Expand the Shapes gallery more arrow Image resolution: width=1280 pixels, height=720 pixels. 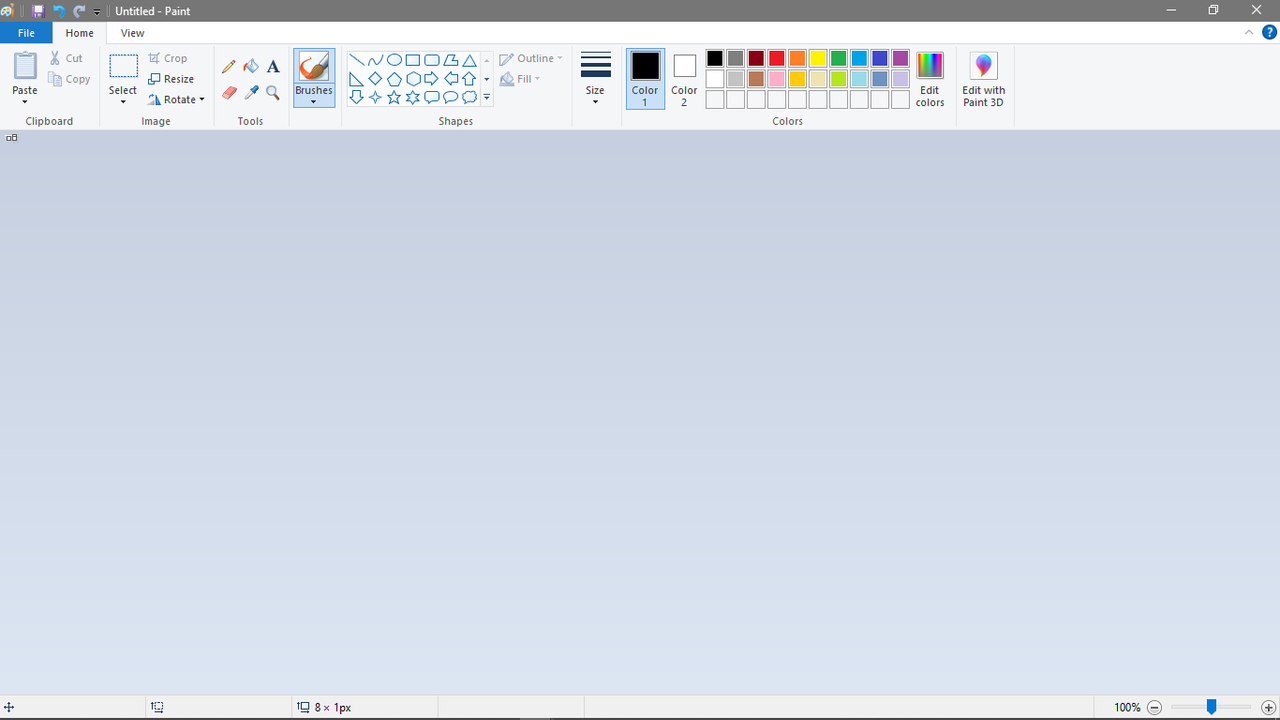[487, 98]
